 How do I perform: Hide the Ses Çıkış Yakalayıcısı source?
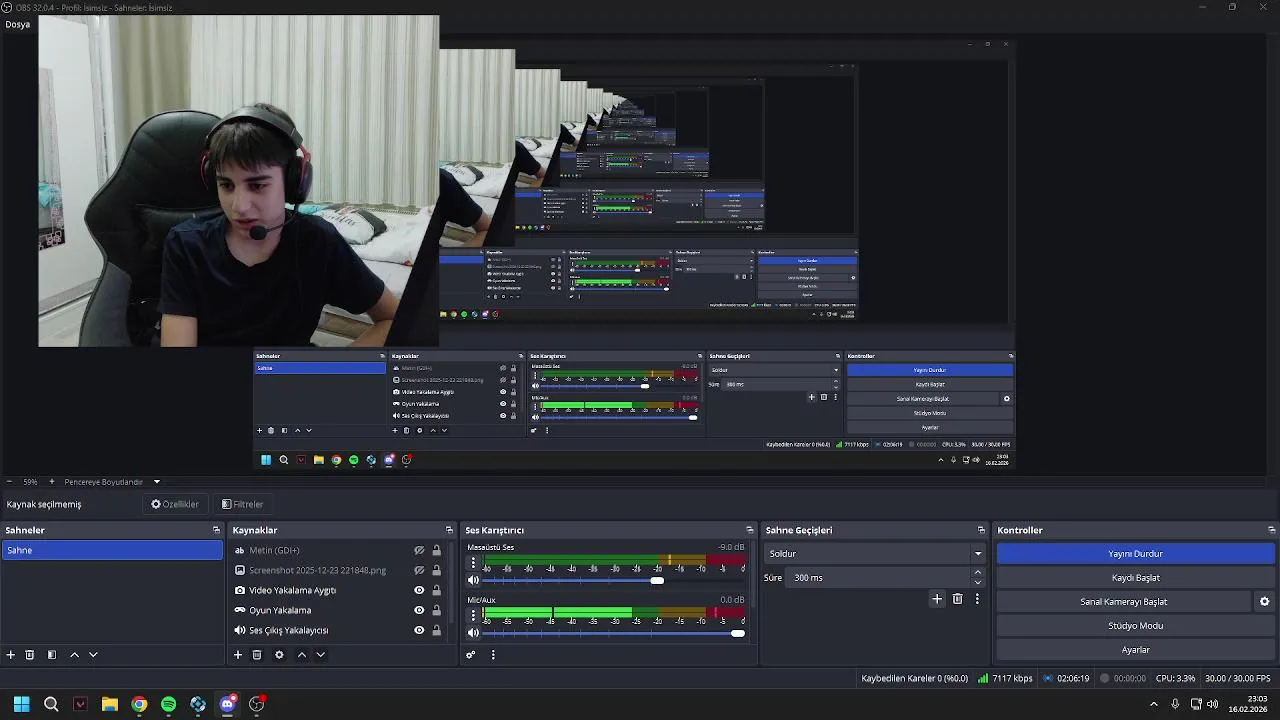420,630
